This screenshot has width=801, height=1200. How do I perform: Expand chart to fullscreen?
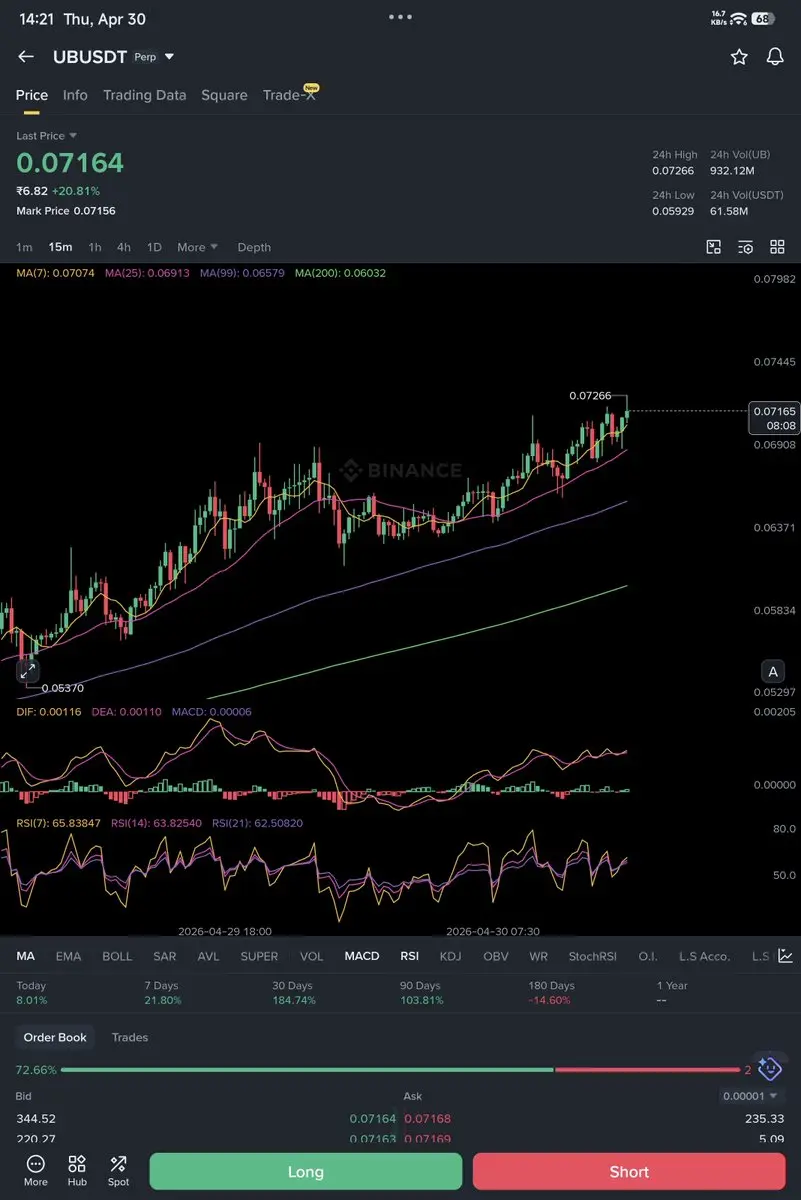[27, 672]
